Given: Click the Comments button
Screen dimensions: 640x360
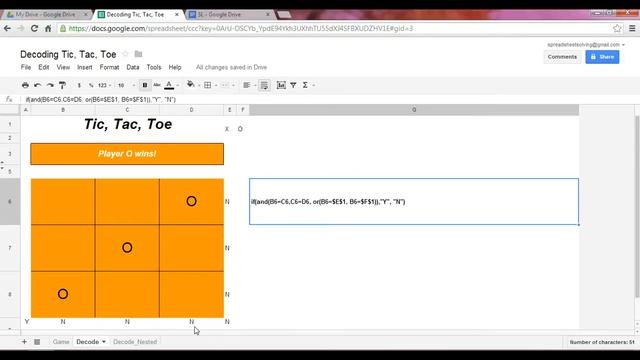Looking at the screenshot, I should click(x=562, y=57).
